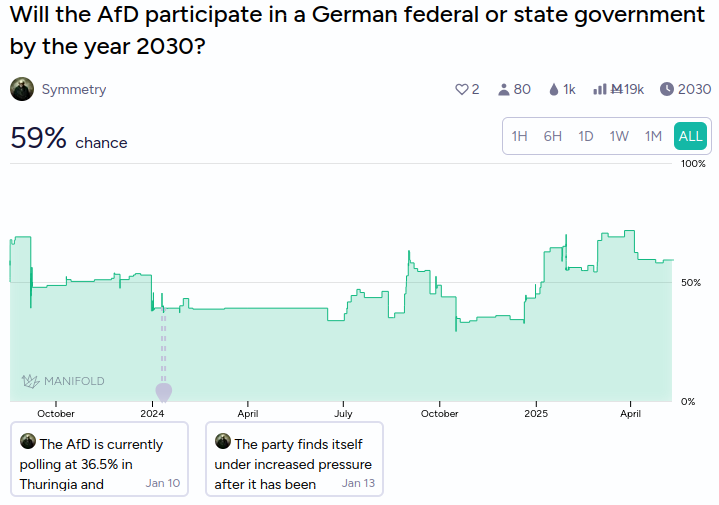
Task: Click the clock close-date icon
Action: [667, 89]
